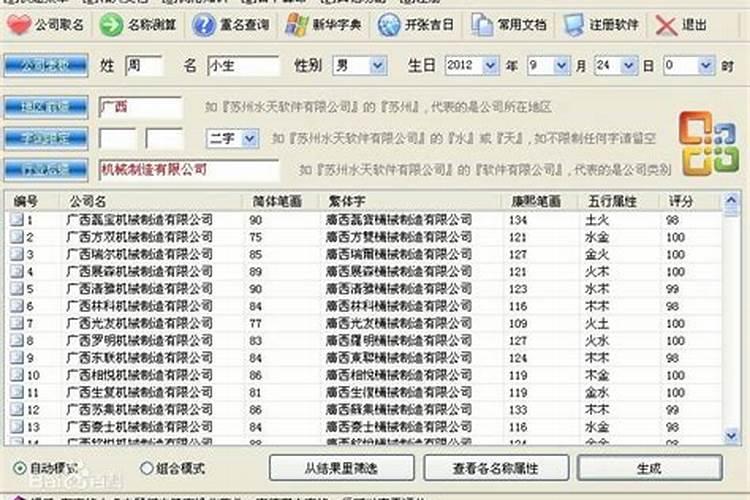Click the row icon for 广西磊宝机械制造有限公司

click(17, 220)
